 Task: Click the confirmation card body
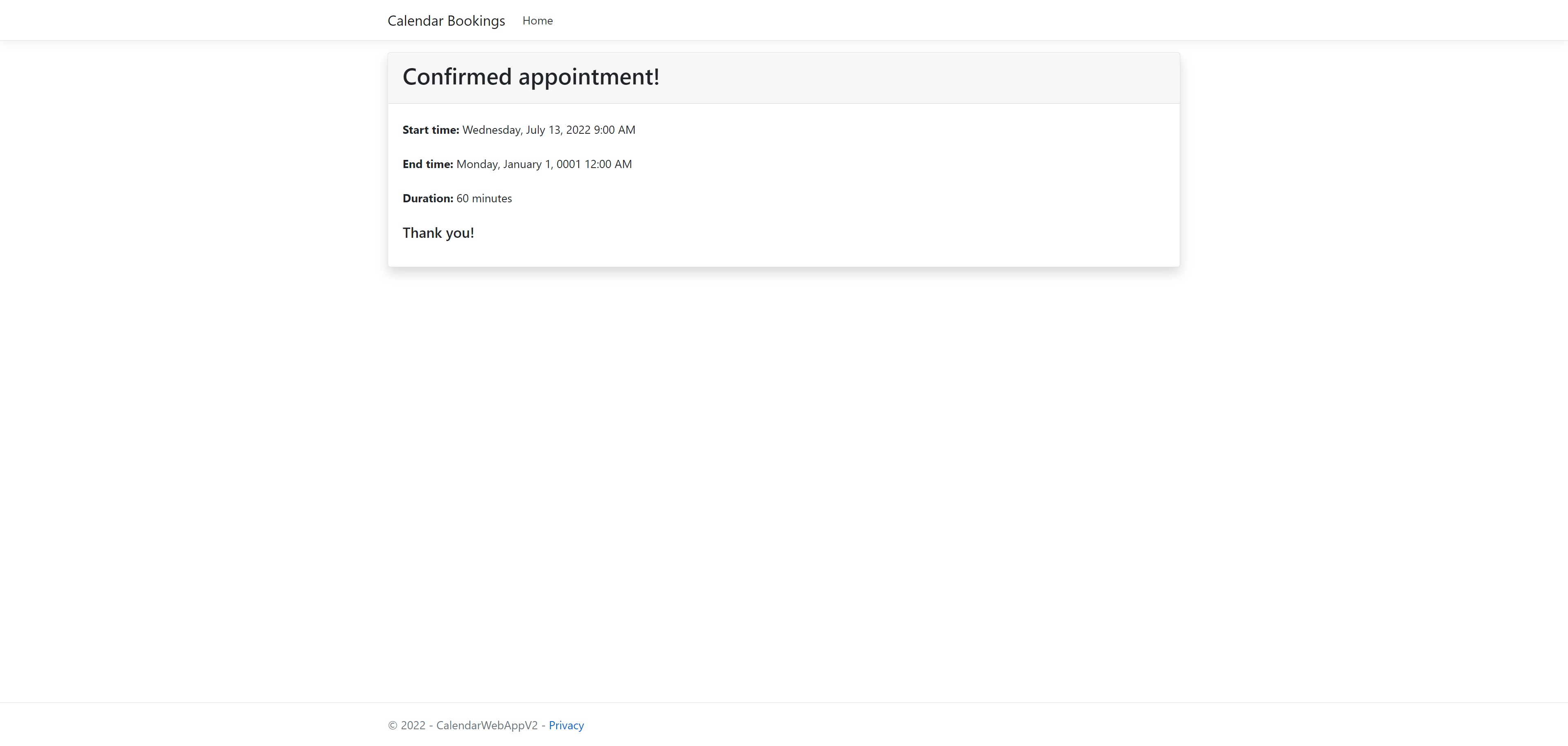[913, 183]
